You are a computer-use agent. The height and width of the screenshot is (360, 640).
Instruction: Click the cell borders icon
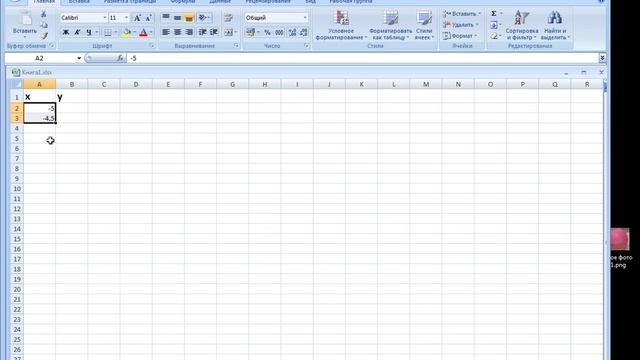click(x=107, y=32)
